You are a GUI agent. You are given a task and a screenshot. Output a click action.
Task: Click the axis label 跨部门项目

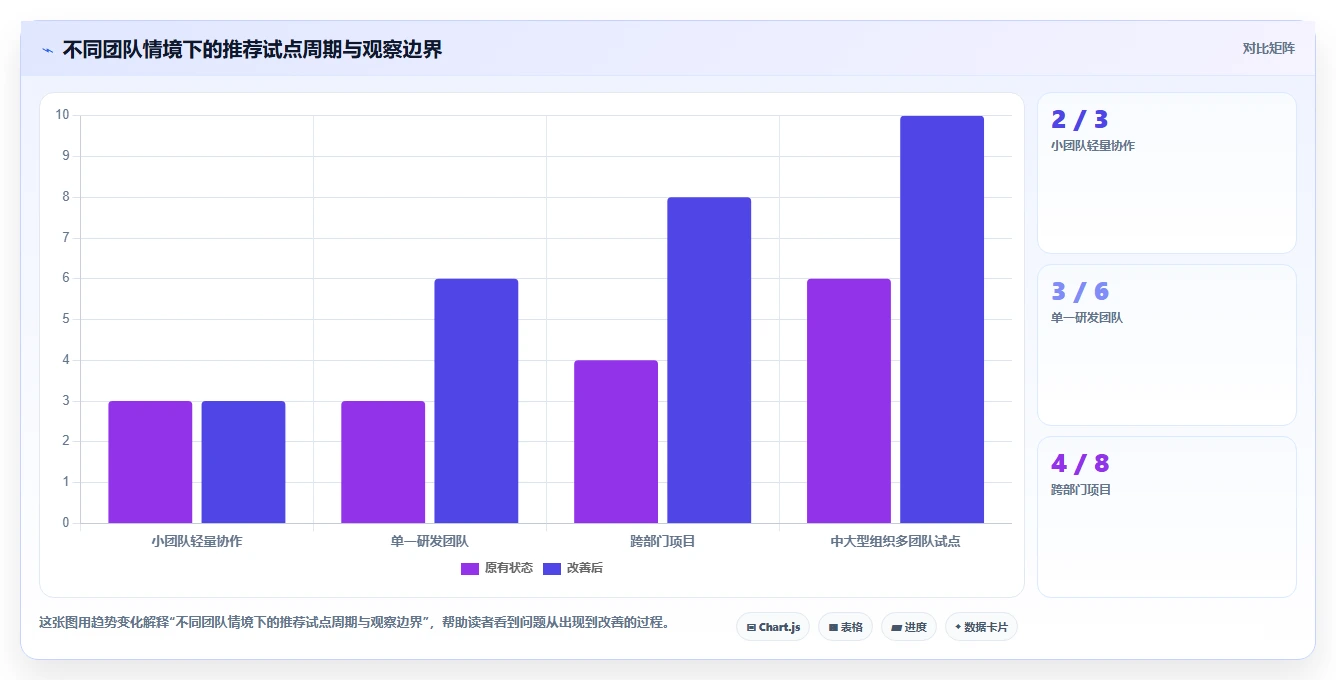(663, 541)
